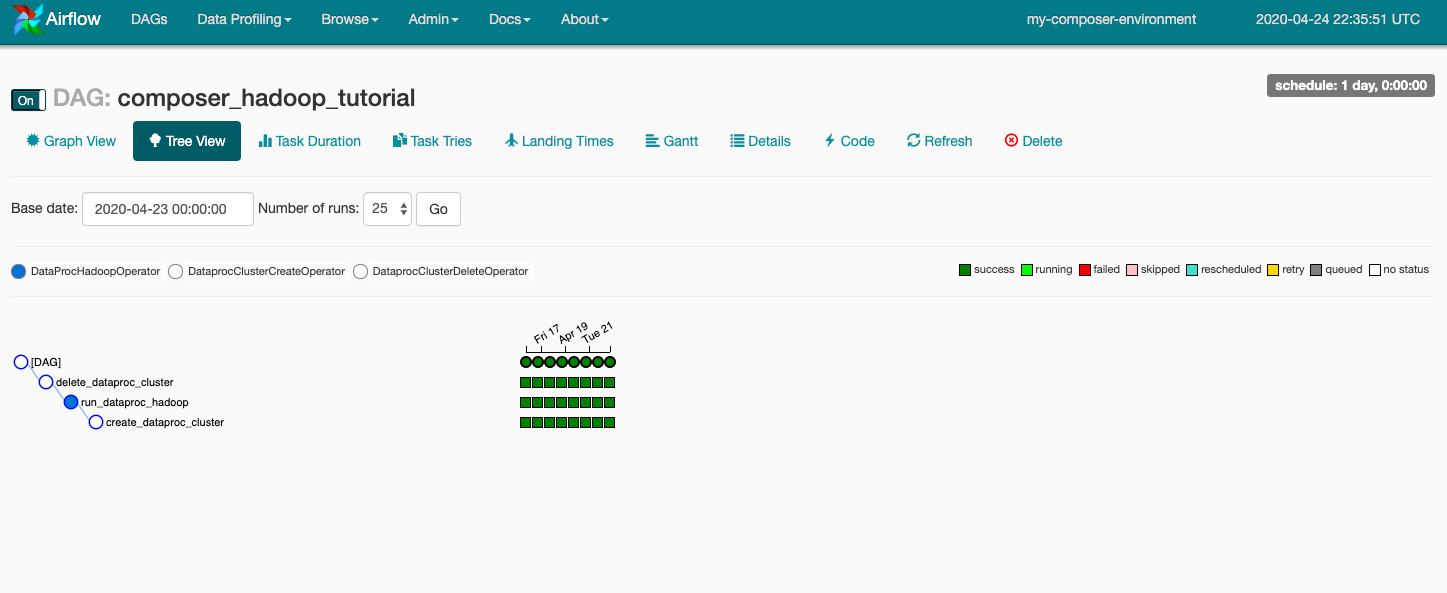The width and height of the screenshot is (1447, 593).
Task: Refresh the DAG with the Refresh icon
Action: point(913,141)
